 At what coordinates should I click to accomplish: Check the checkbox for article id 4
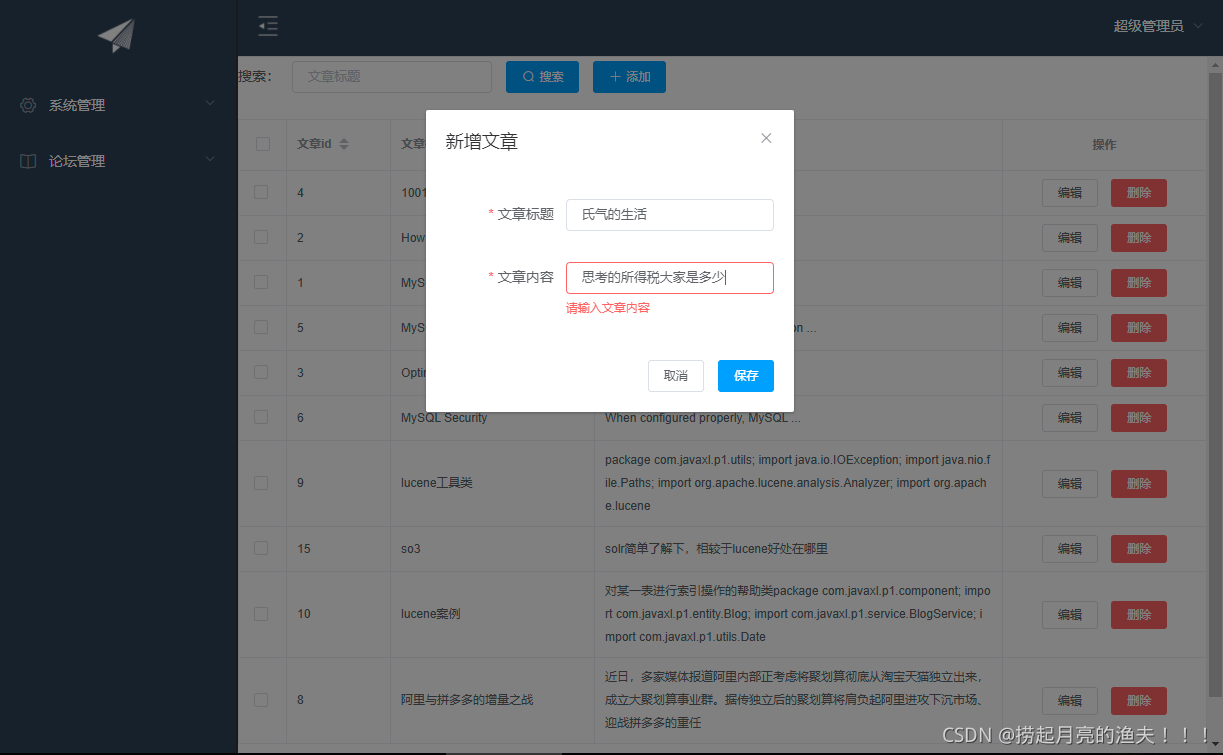tap(261, 192)
